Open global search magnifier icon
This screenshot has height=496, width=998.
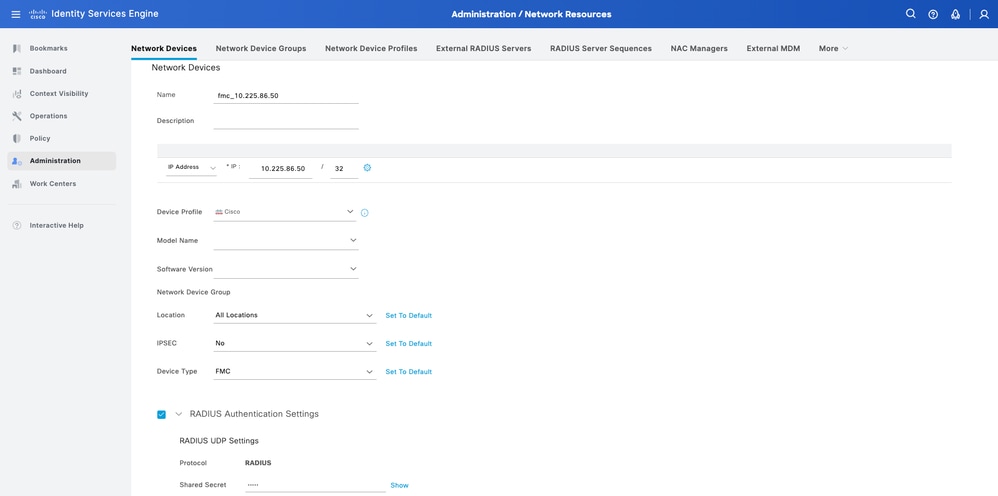point(910,14)
